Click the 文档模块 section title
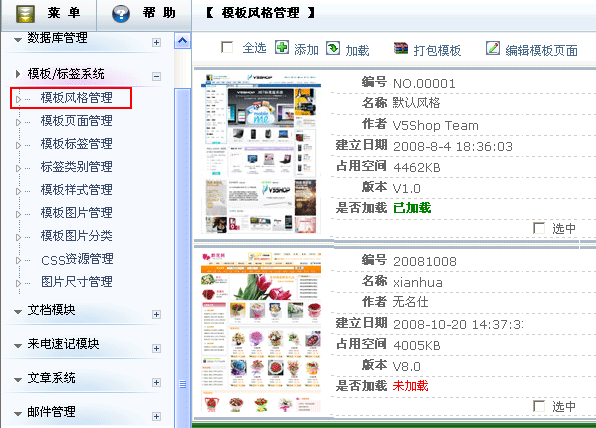This screenshot has width=596, height=428. [x=51, y=310]
